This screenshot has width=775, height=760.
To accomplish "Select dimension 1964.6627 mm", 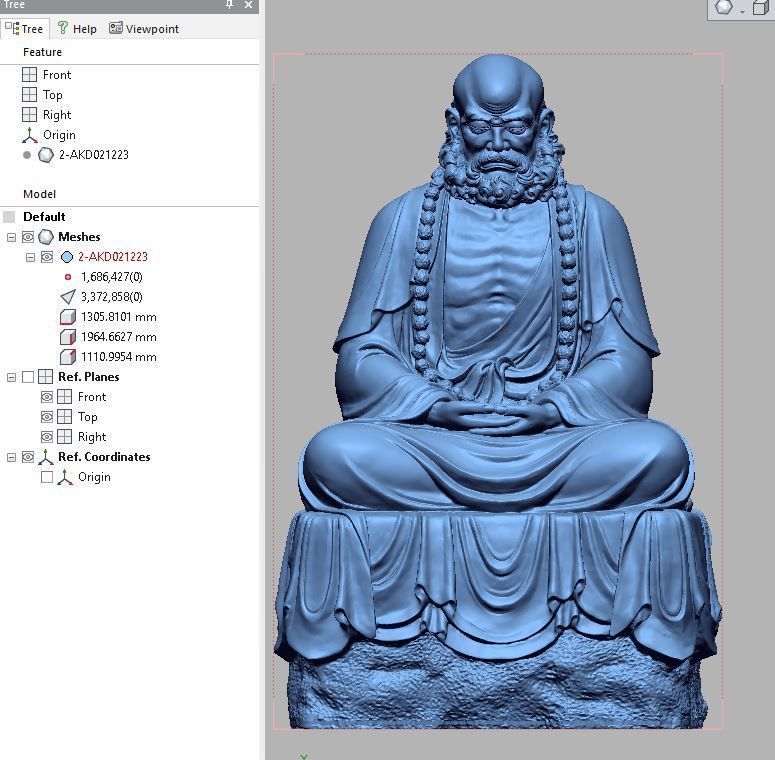I will (x=119, y=337).
